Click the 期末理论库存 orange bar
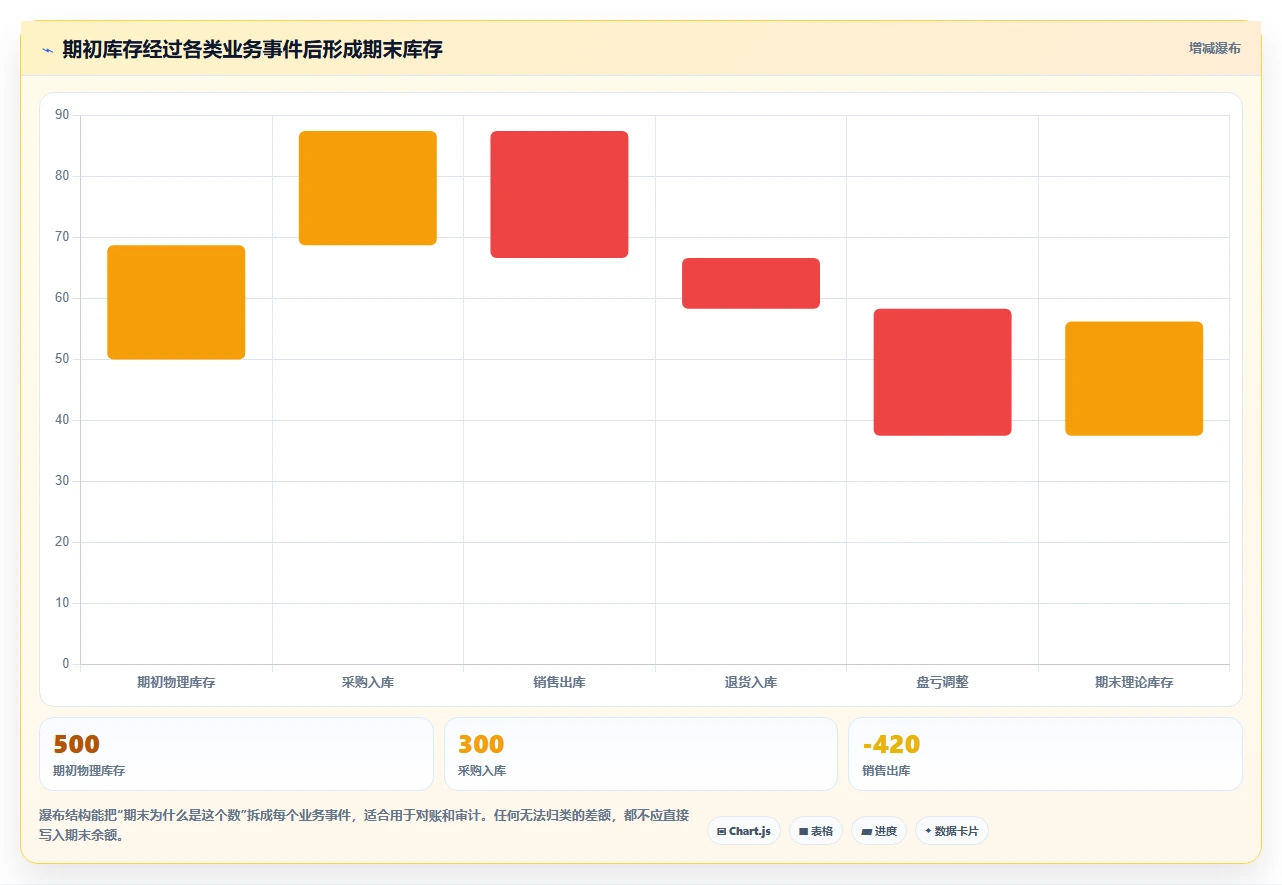Viewport: 1282px width, 885px height. [1134, 378]
